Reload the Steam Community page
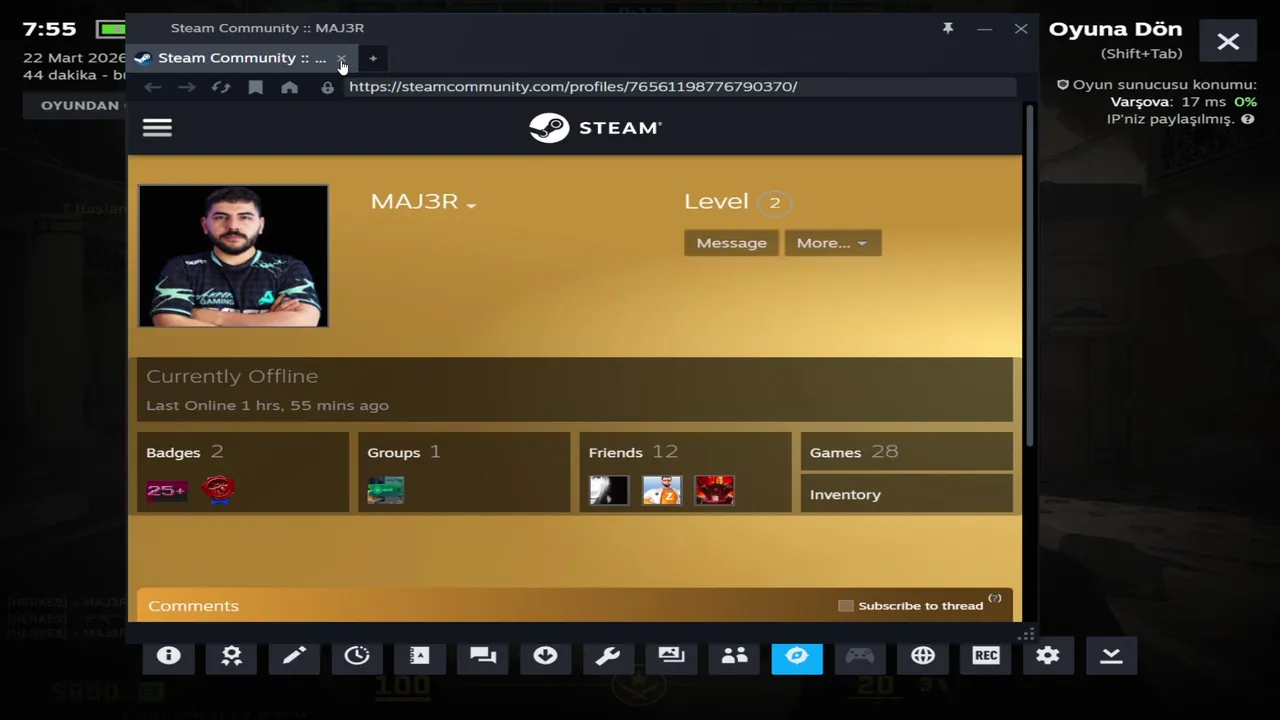 [x=221, y=87]
